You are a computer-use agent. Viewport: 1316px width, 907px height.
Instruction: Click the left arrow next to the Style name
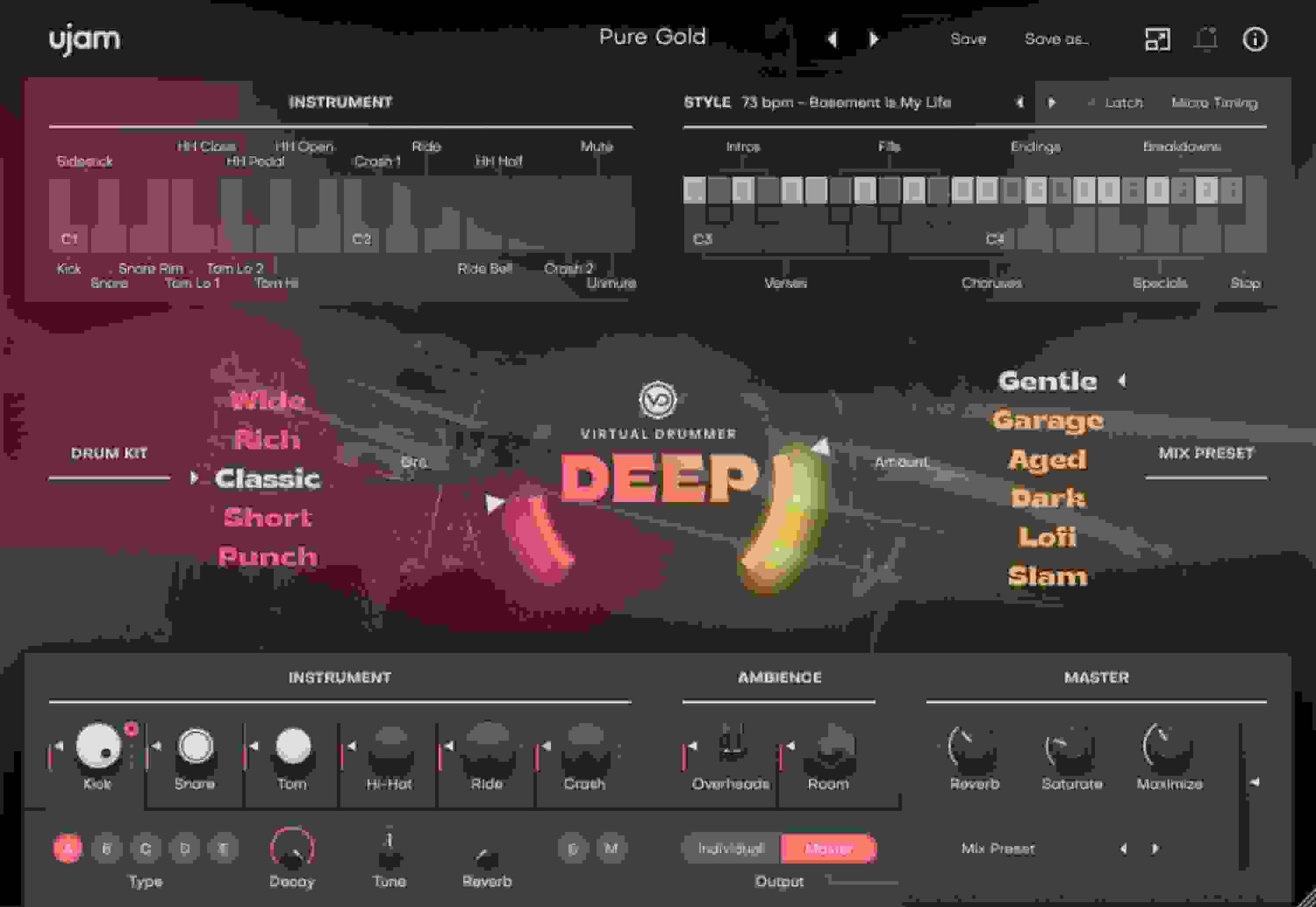click(1019, 103)
